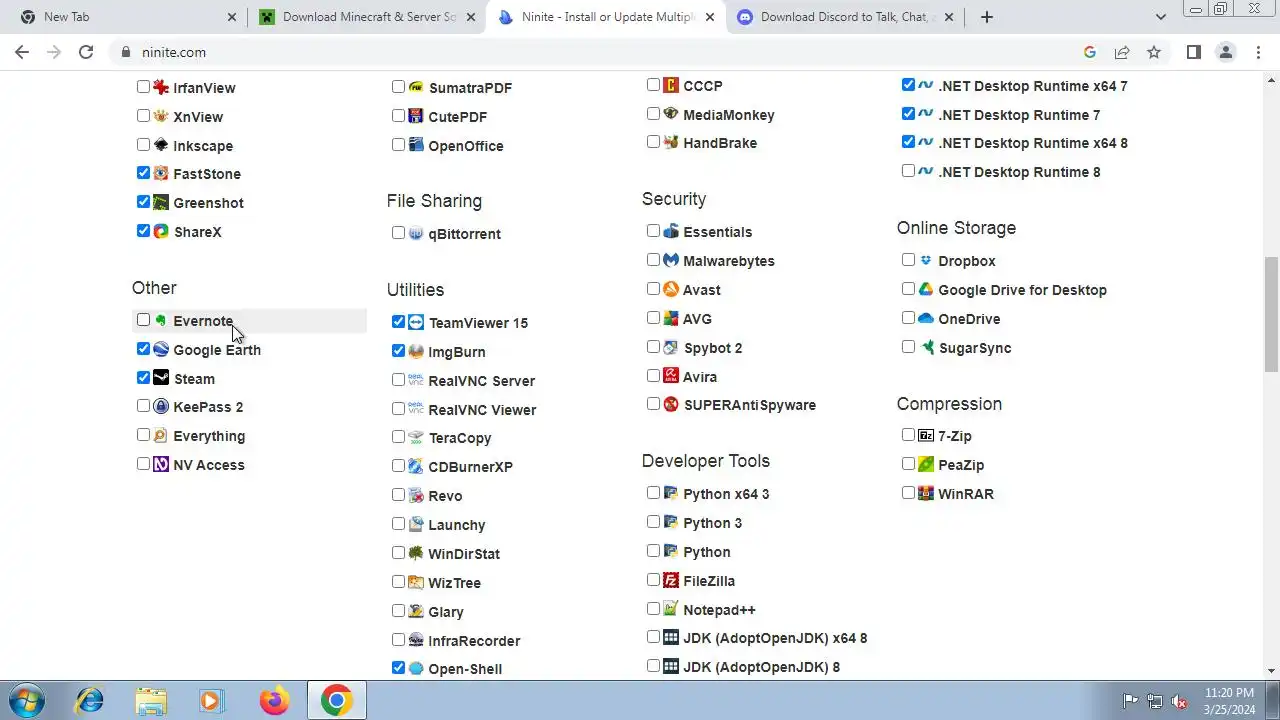Click the Malwarebytes icon
1280x720 pixels.
coord(671,260)
